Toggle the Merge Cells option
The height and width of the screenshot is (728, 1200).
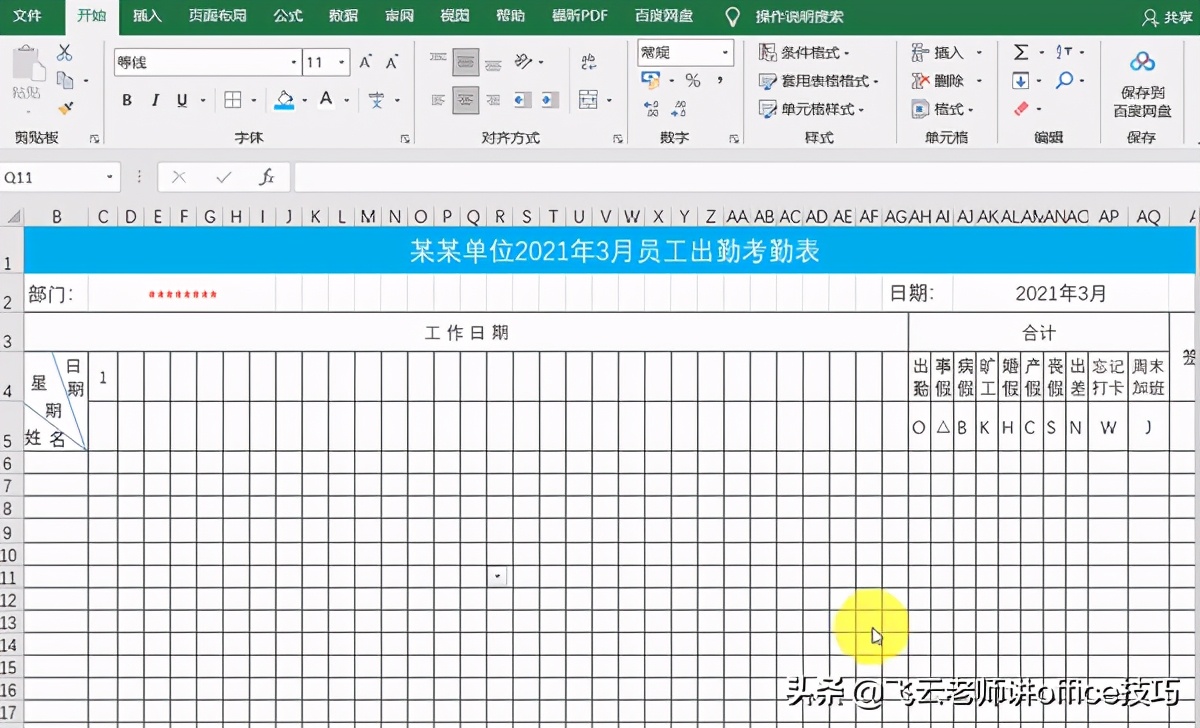[589, 100]
